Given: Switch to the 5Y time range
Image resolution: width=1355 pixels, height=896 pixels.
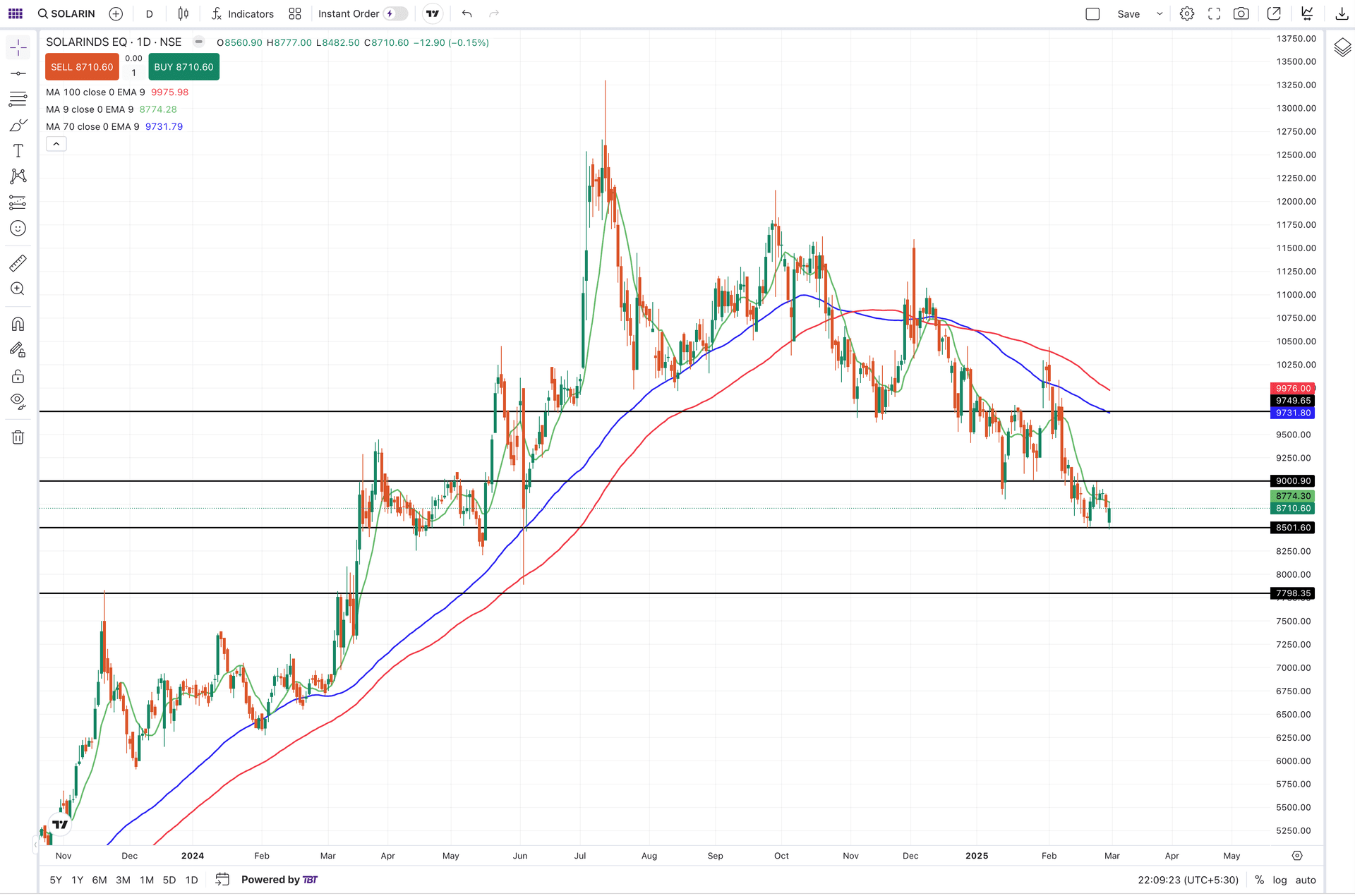Looking at the screenshot, I should tap(56, 880).
